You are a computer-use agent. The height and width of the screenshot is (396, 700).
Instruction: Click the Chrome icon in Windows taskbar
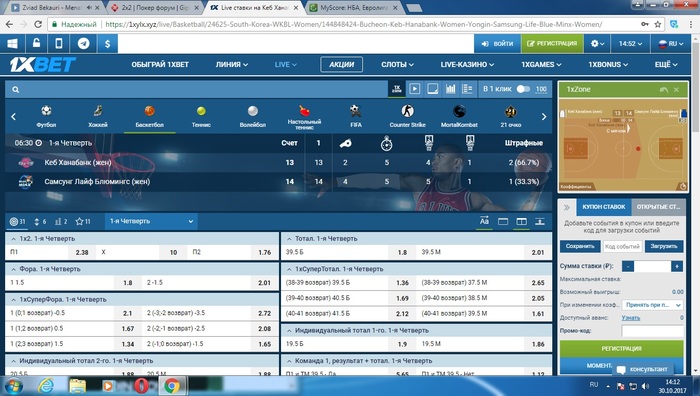(172, 386)
